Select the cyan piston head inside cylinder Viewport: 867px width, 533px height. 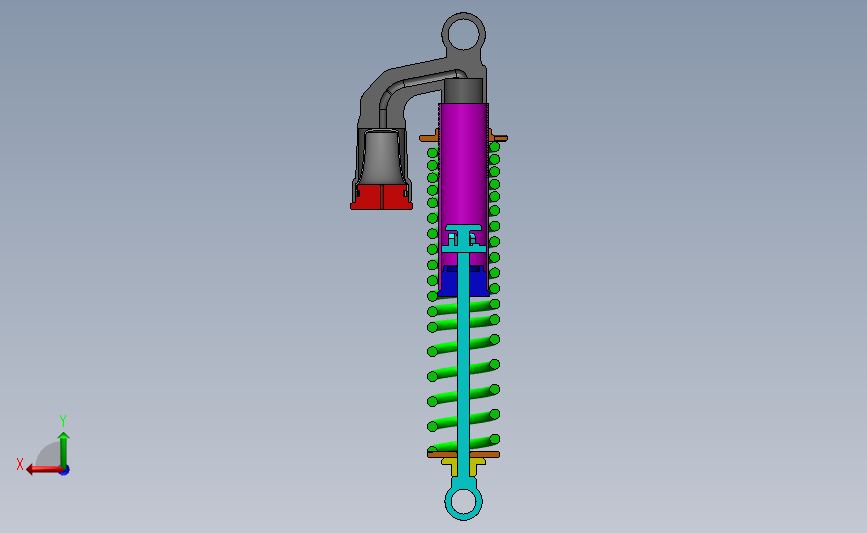tap(463, 238)
